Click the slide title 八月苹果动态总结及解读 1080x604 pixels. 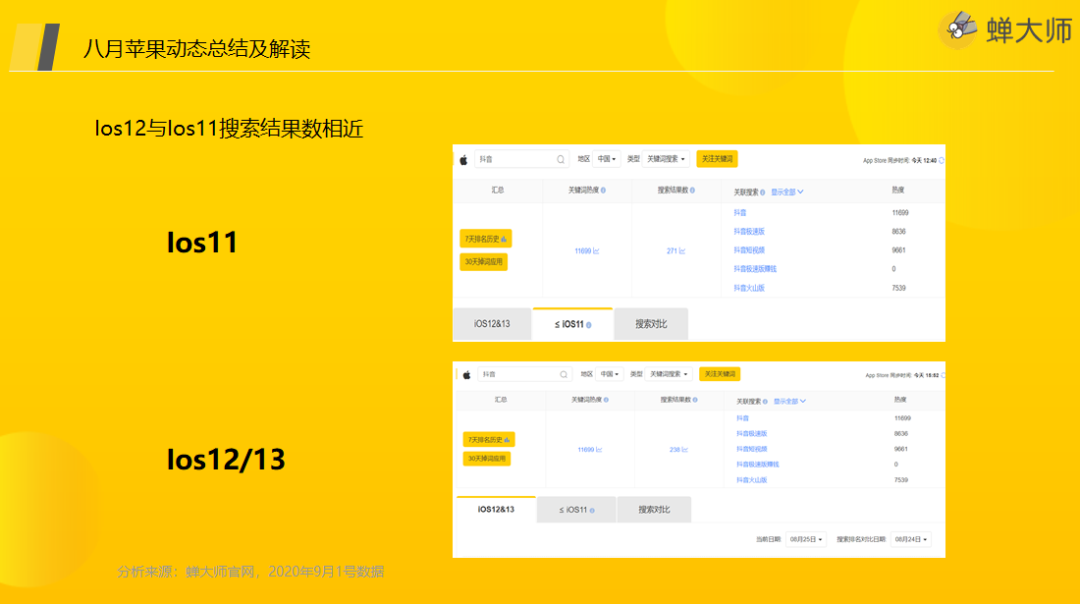click(196, 49)
